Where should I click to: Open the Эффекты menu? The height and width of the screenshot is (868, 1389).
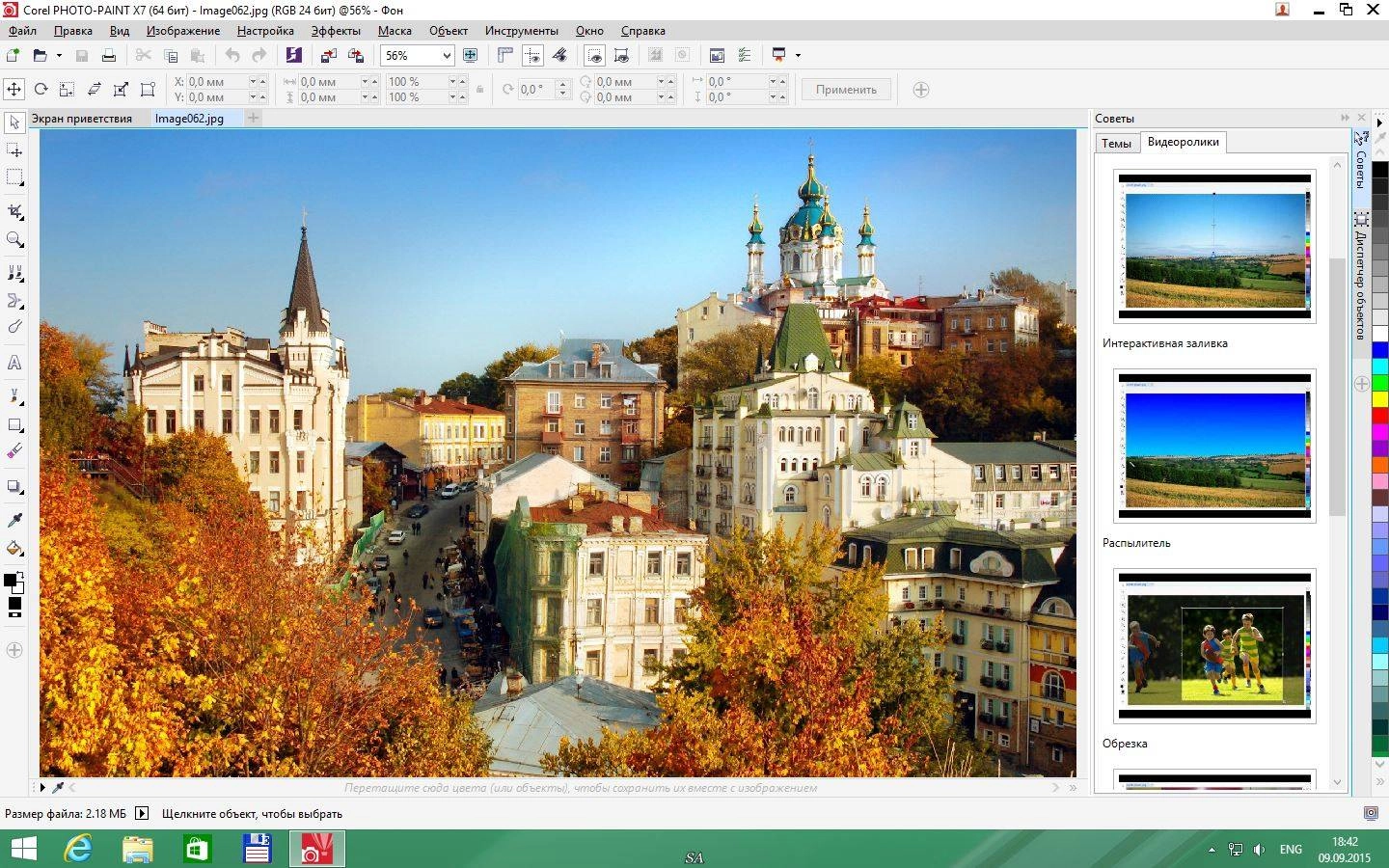[336, 31]
